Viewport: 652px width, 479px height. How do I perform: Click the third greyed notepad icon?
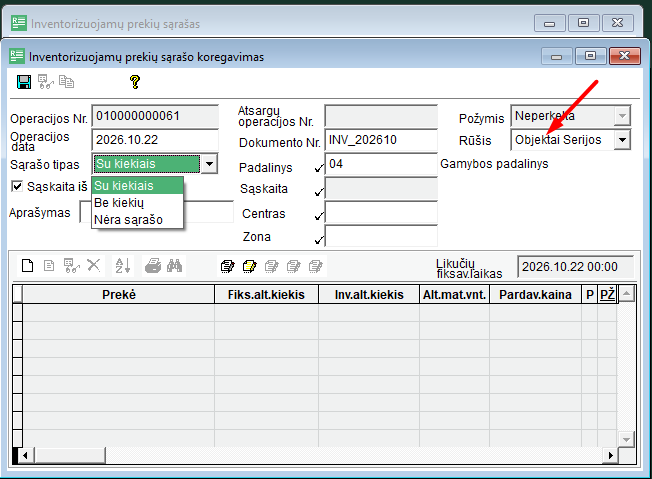[272, 266]
